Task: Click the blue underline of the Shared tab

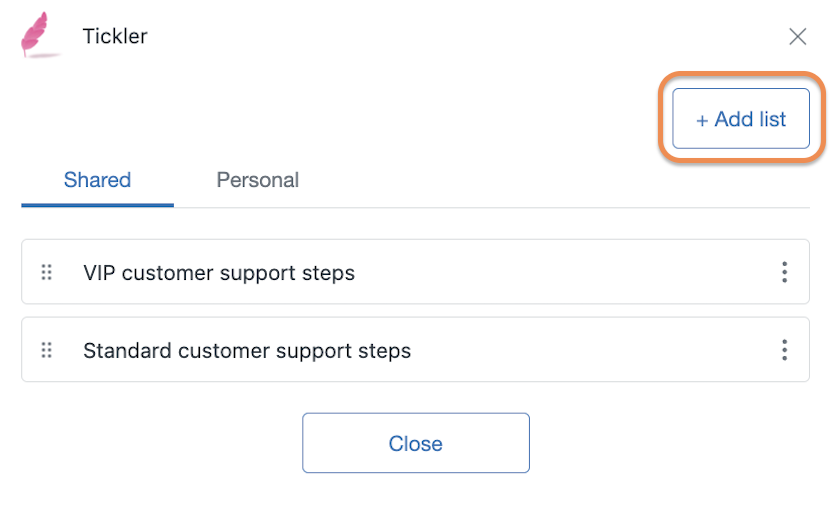Action: pos(97,205)
